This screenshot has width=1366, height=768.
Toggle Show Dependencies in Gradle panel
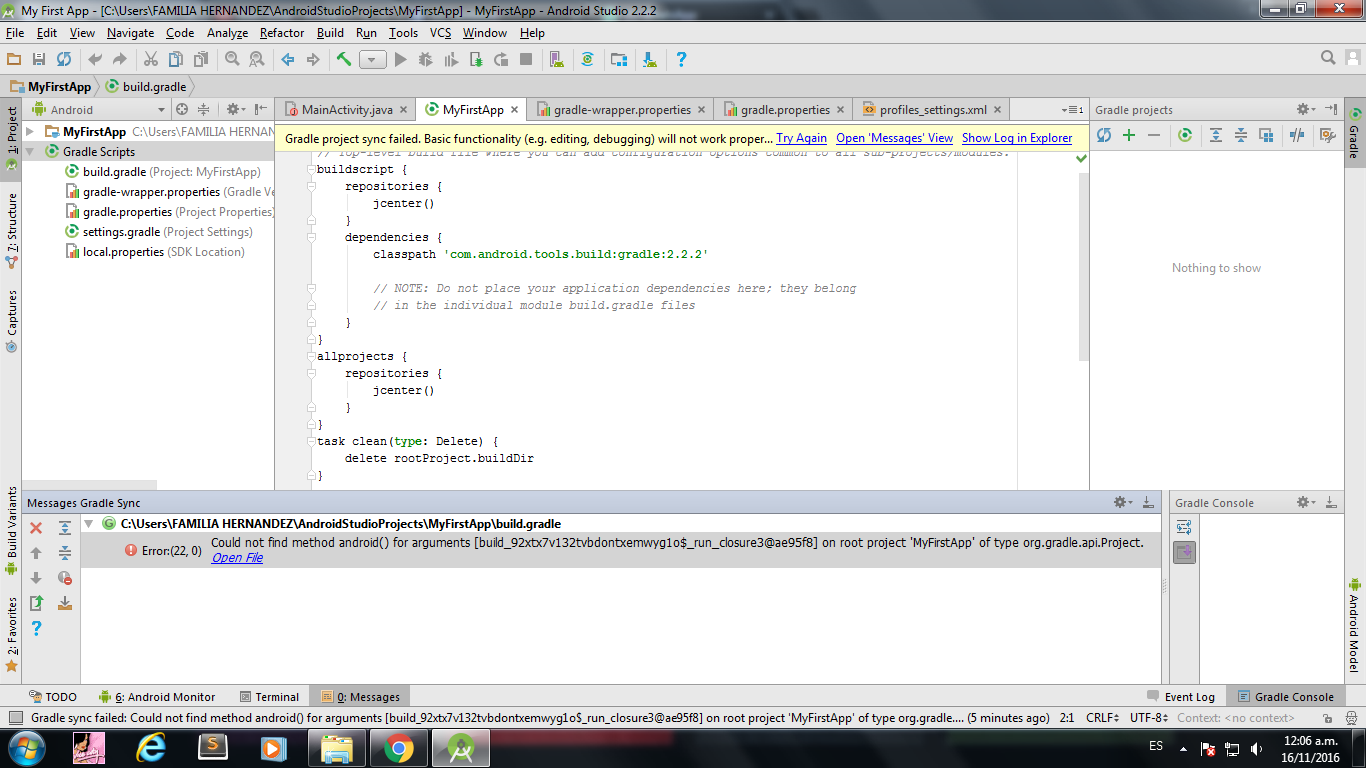pos(1266,135)
